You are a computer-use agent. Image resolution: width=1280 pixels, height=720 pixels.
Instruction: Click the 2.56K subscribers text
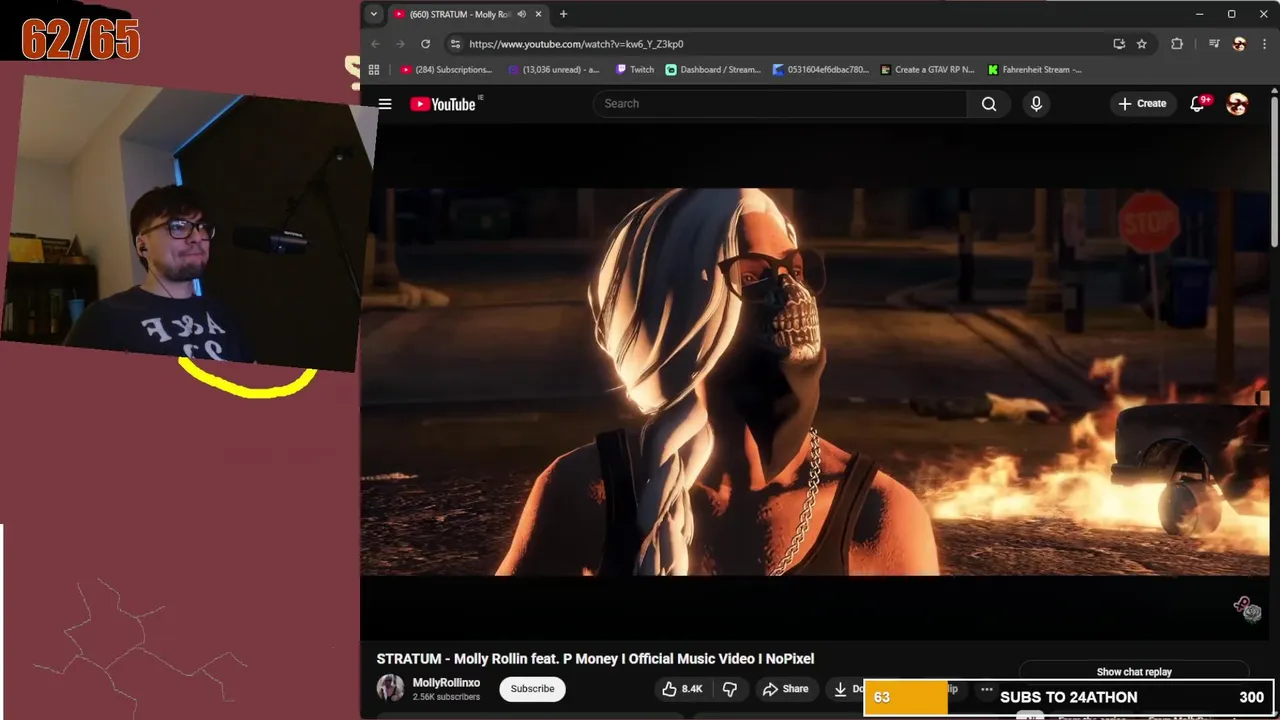(x=446, y=697)
